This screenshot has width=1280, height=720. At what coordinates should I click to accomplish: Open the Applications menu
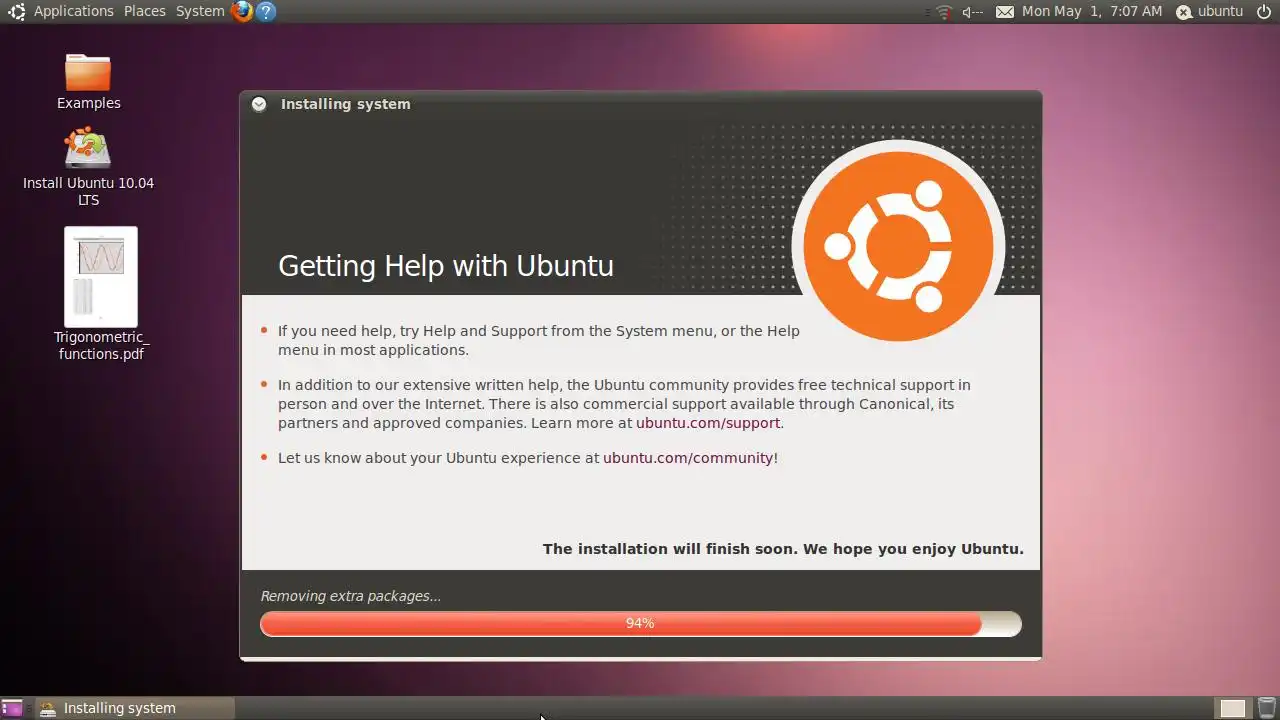click(x=74, y=11)
